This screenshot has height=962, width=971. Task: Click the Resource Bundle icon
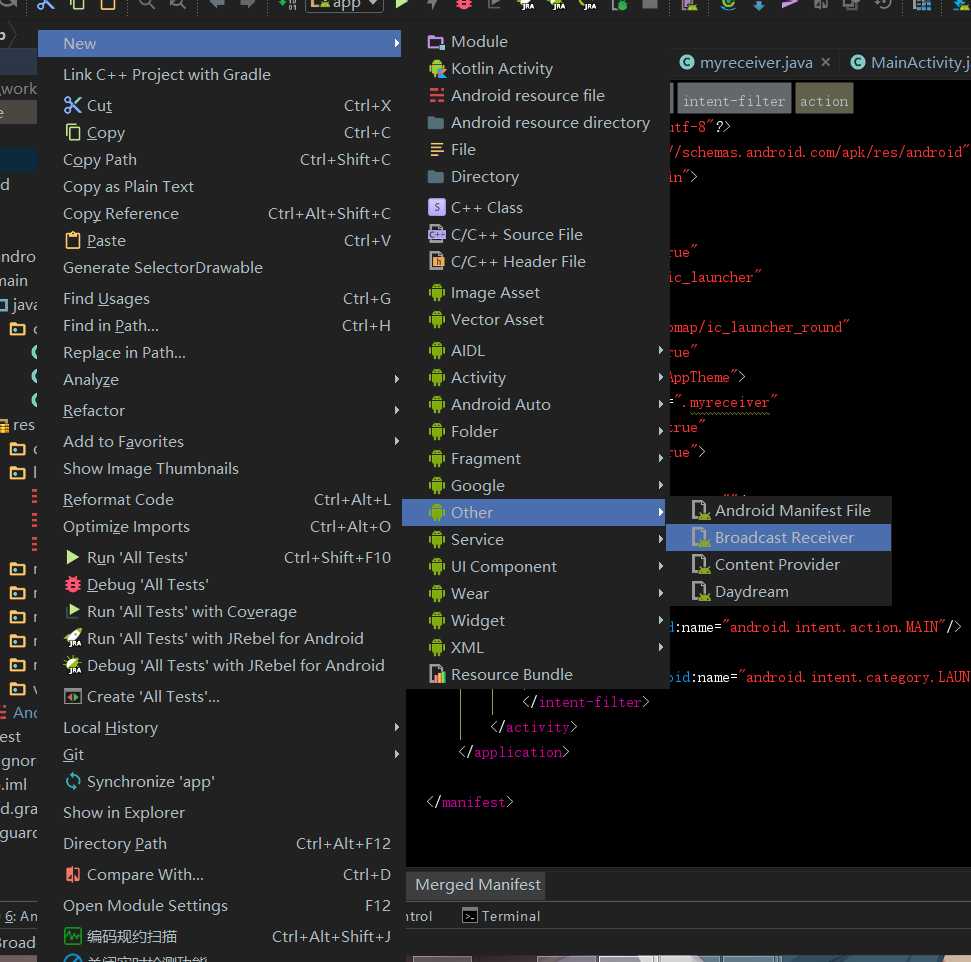click(x=437, y=674)
